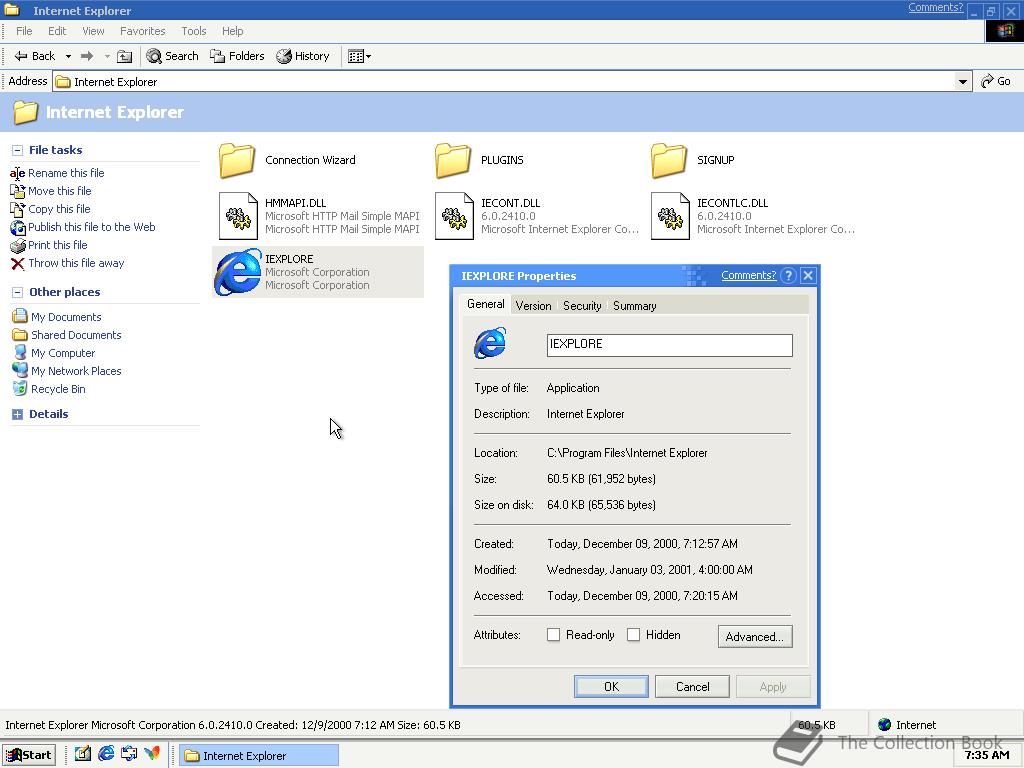1024x768 pixels.
Task: Click the Forward arrow toolbar button
Action: [x=86, y=56]
